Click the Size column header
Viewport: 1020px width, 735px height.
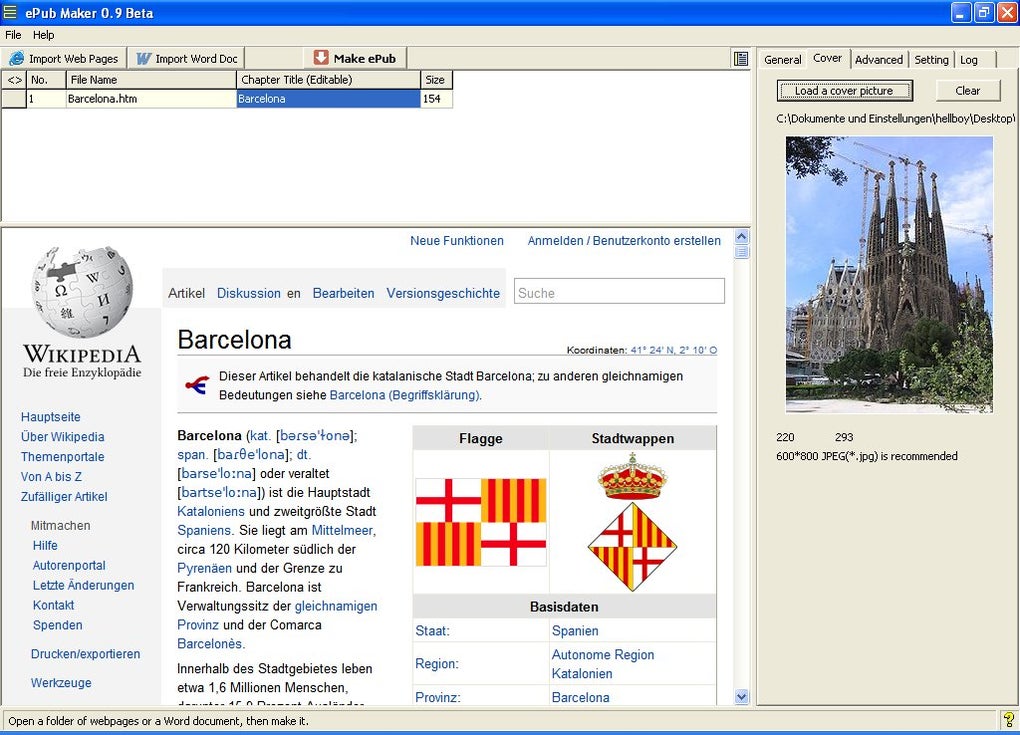[436, 80]
